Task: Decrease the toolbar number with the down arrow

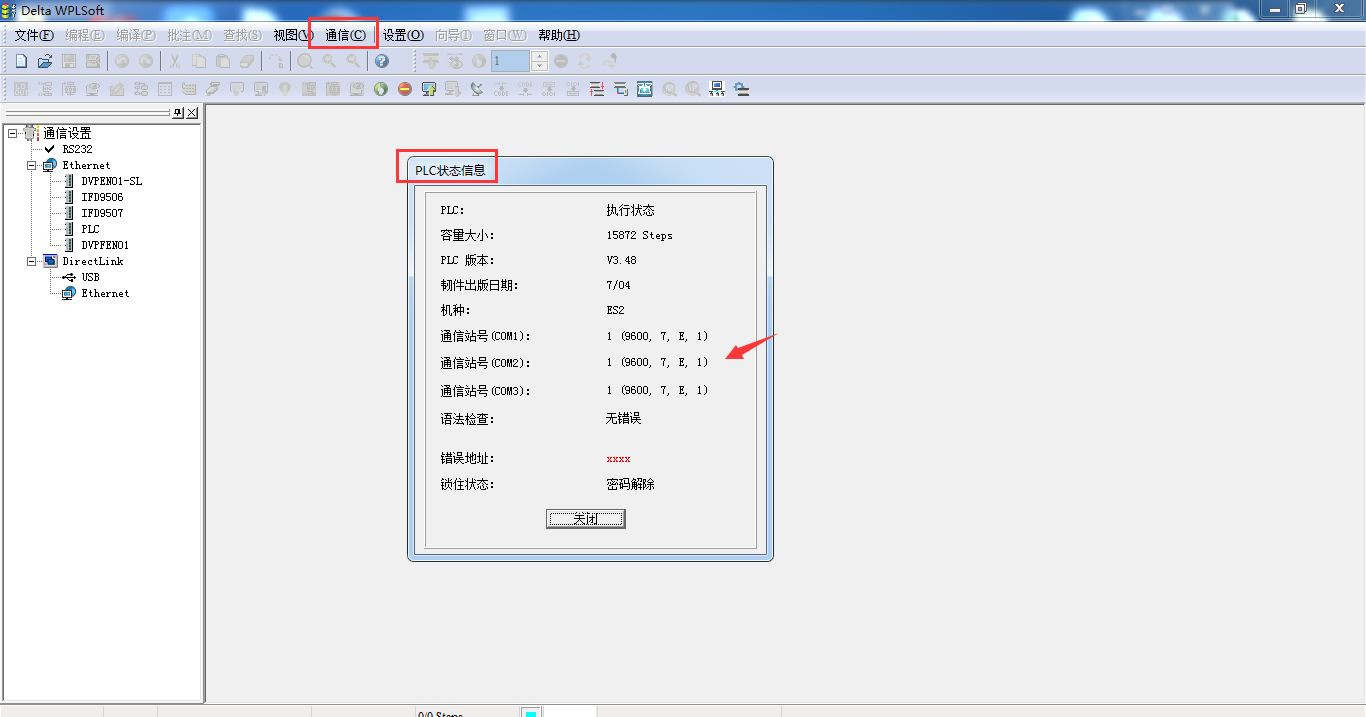Action: tap(540, 66)
